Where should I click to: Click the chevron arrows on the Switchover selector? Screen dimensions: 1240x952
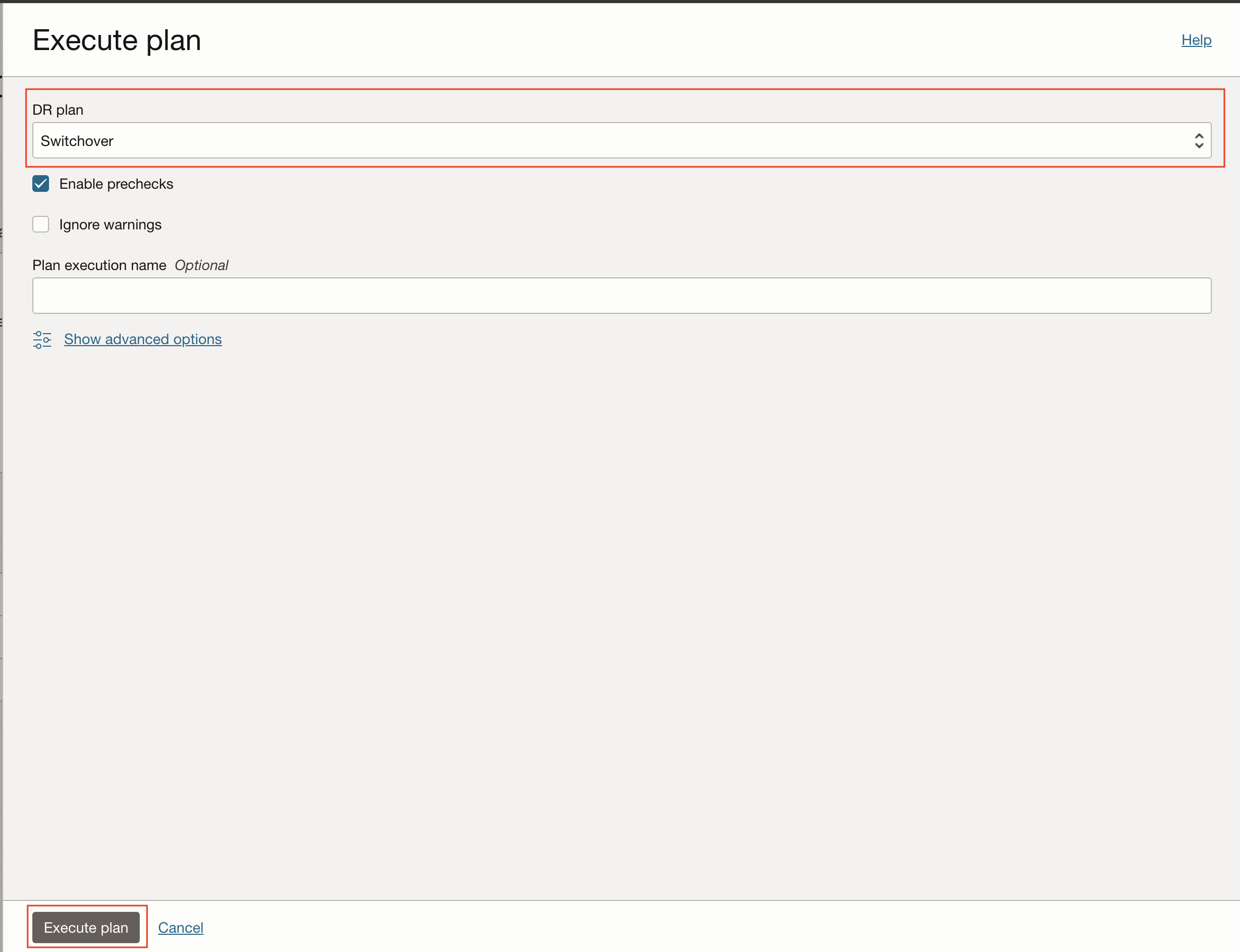click(1199, 141)
